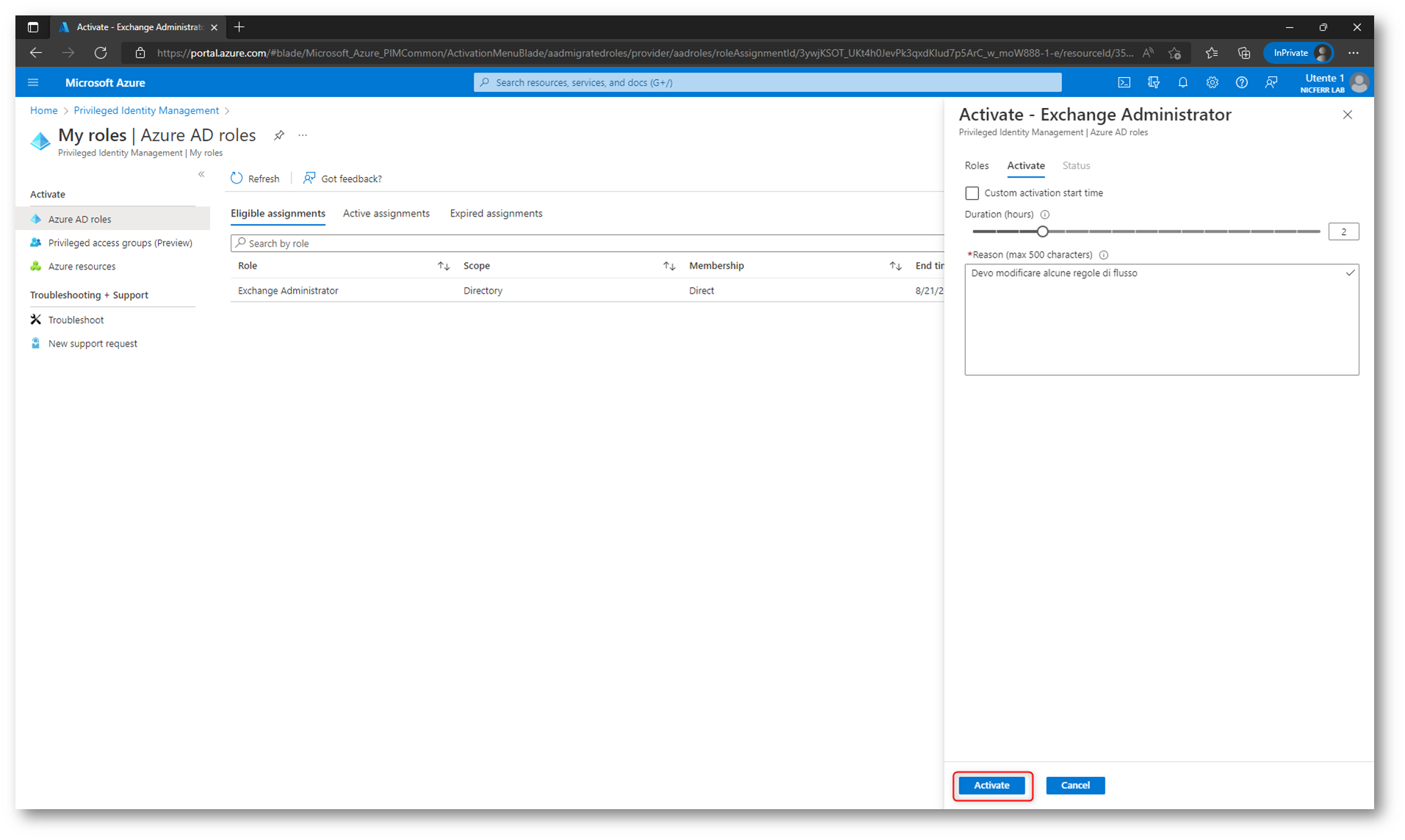Open the Status tab in panel
The width and height of the screenshot is (1405, 840).
click(x=1076, y=165)
